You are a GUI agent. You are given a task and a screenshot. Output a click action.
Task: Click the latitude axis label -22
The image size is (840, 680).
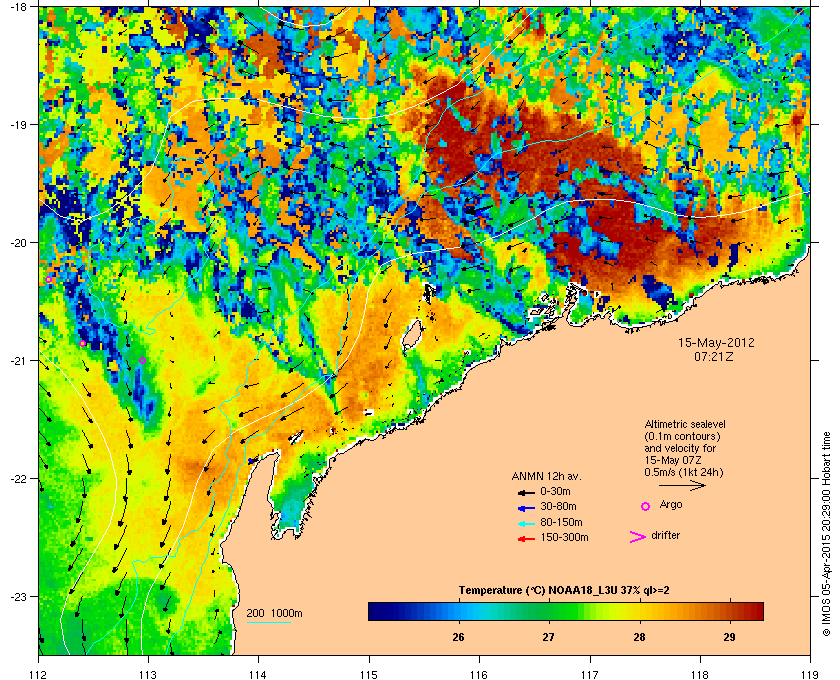coord(18,479)
